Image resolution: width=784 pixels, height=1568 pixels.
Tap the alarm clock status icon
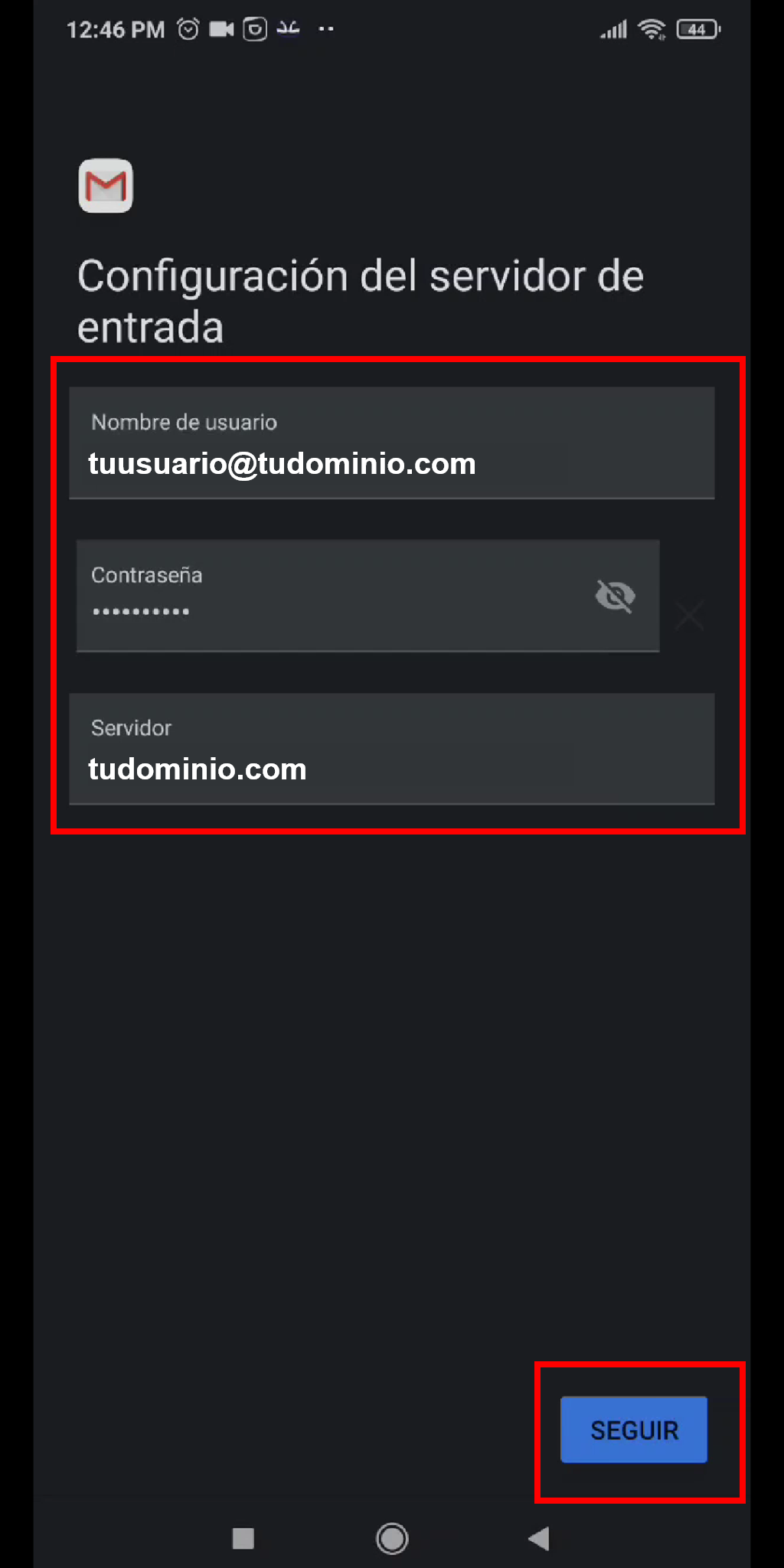pyautogui.click(x=188, y=29)
